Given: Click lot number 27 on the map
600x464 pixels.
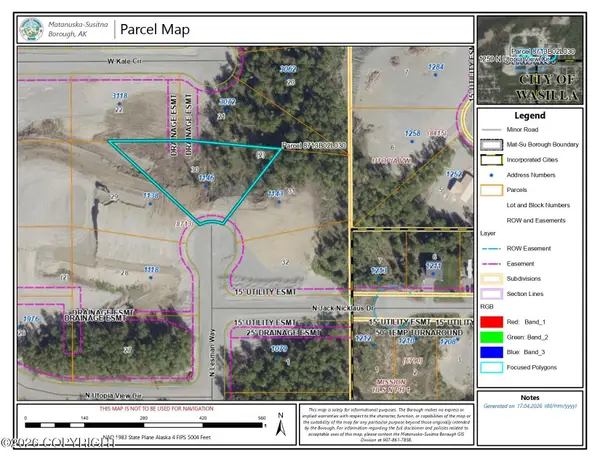Looking at the screenshot, I should click(127, 350).
